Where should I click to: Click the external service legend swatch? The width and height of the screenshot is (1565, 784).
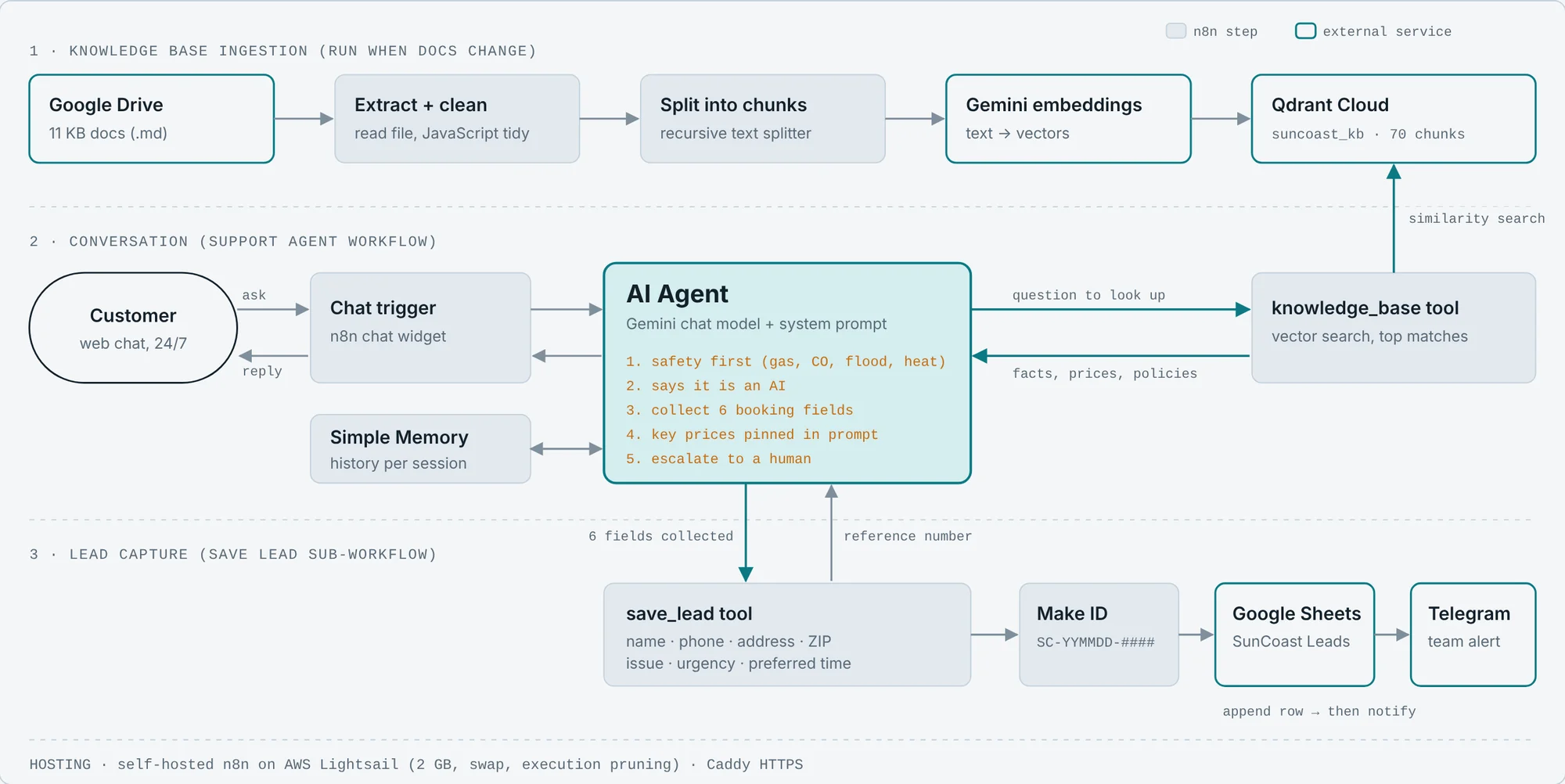click(1305, 31)
